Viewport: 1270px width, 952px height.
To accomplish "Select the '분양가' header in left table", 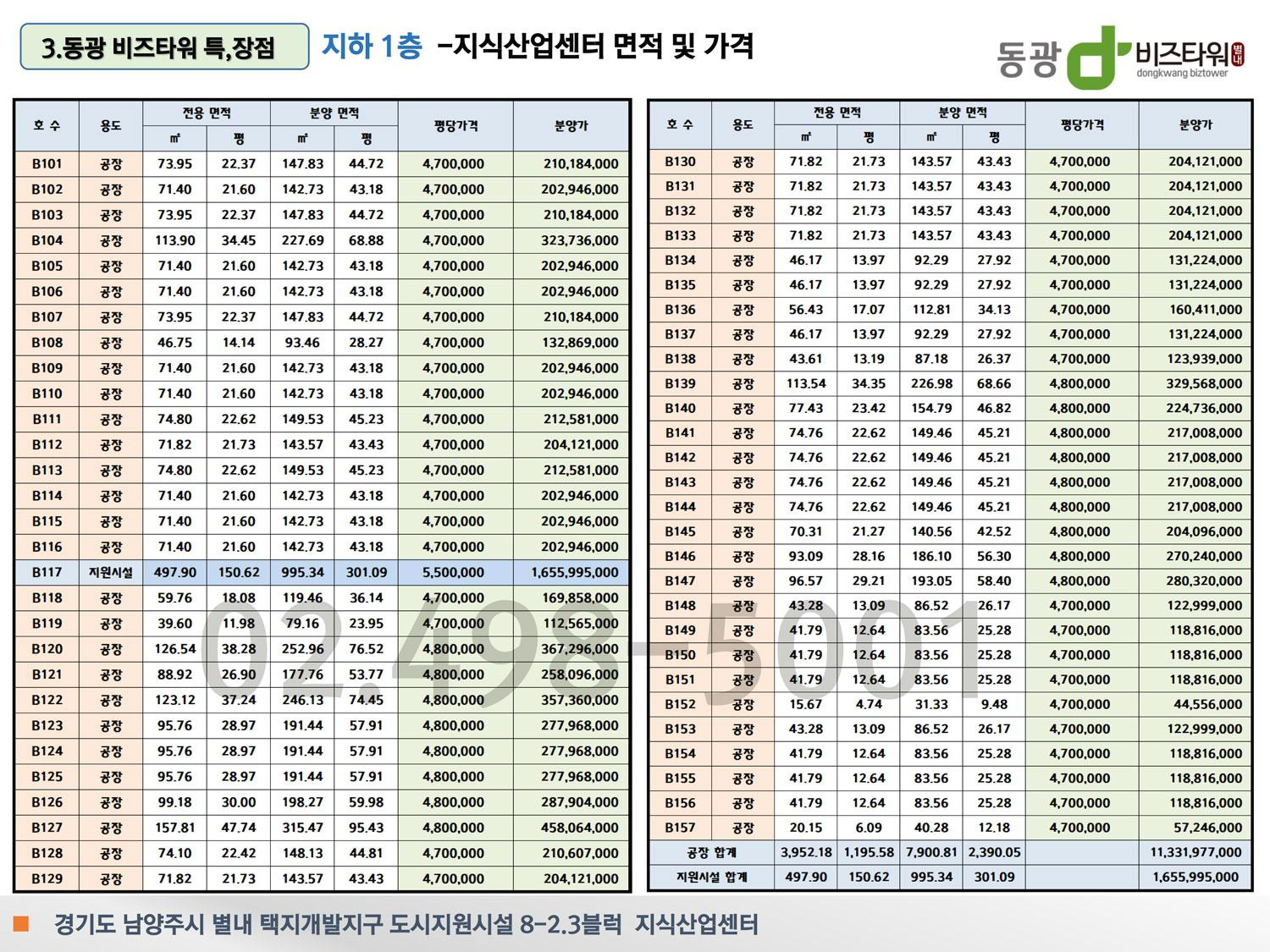I will point(571,125).
